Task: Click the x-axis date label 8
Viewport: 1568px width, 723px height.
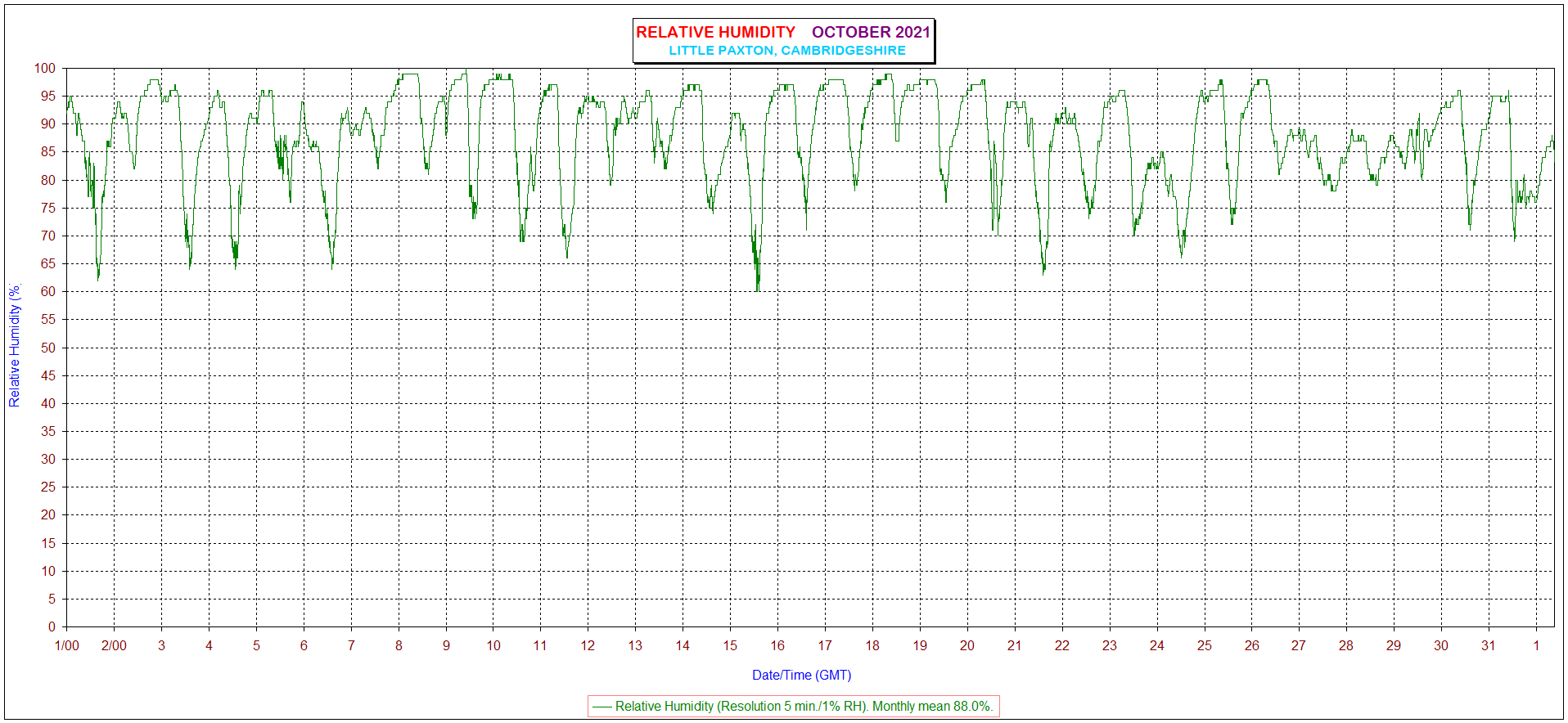Action: 399,645
